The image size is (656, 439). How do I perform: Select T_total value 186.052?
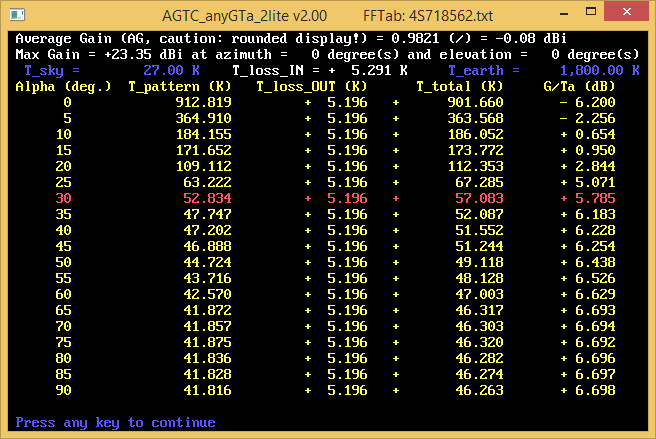click(475, 134)
